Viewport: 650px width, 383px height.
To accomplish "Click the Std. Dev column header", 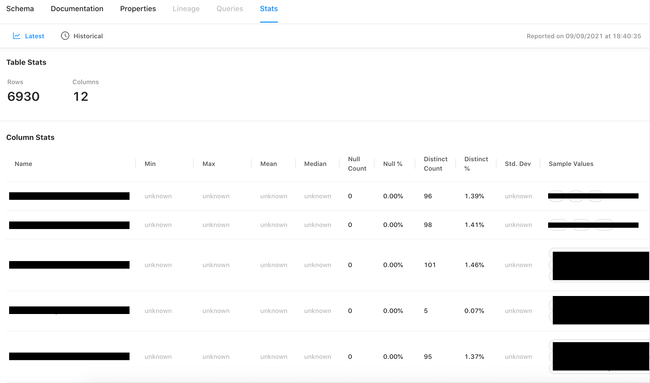I will click(x=518, y=164).
